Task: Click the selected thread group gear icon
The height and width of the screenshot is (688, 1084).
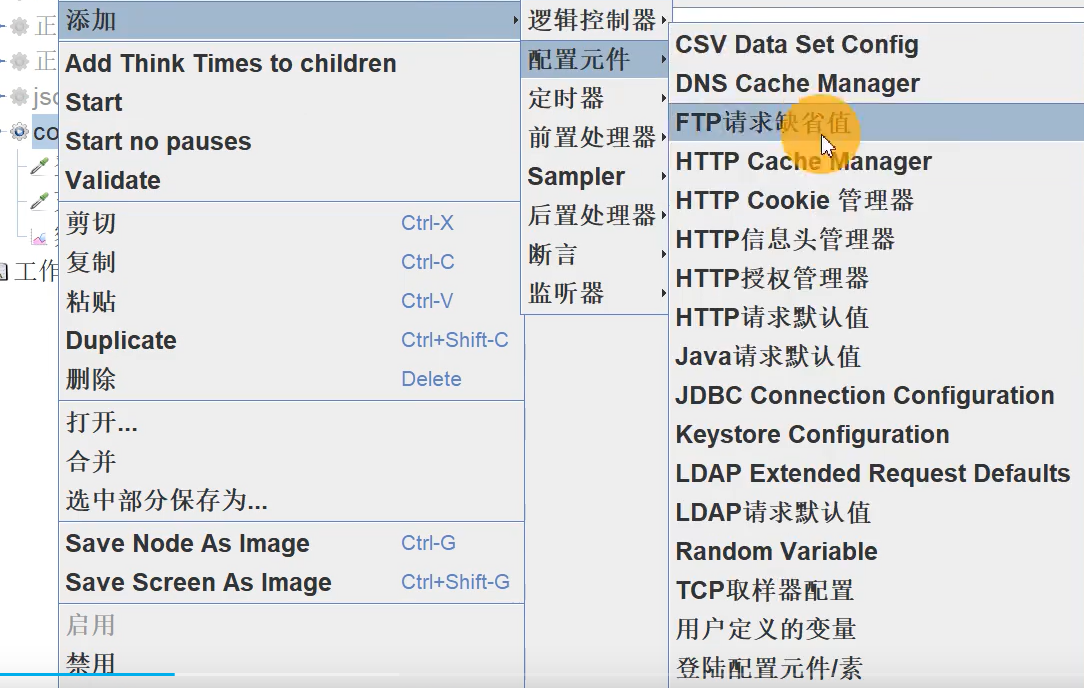Action: [19, 131]
